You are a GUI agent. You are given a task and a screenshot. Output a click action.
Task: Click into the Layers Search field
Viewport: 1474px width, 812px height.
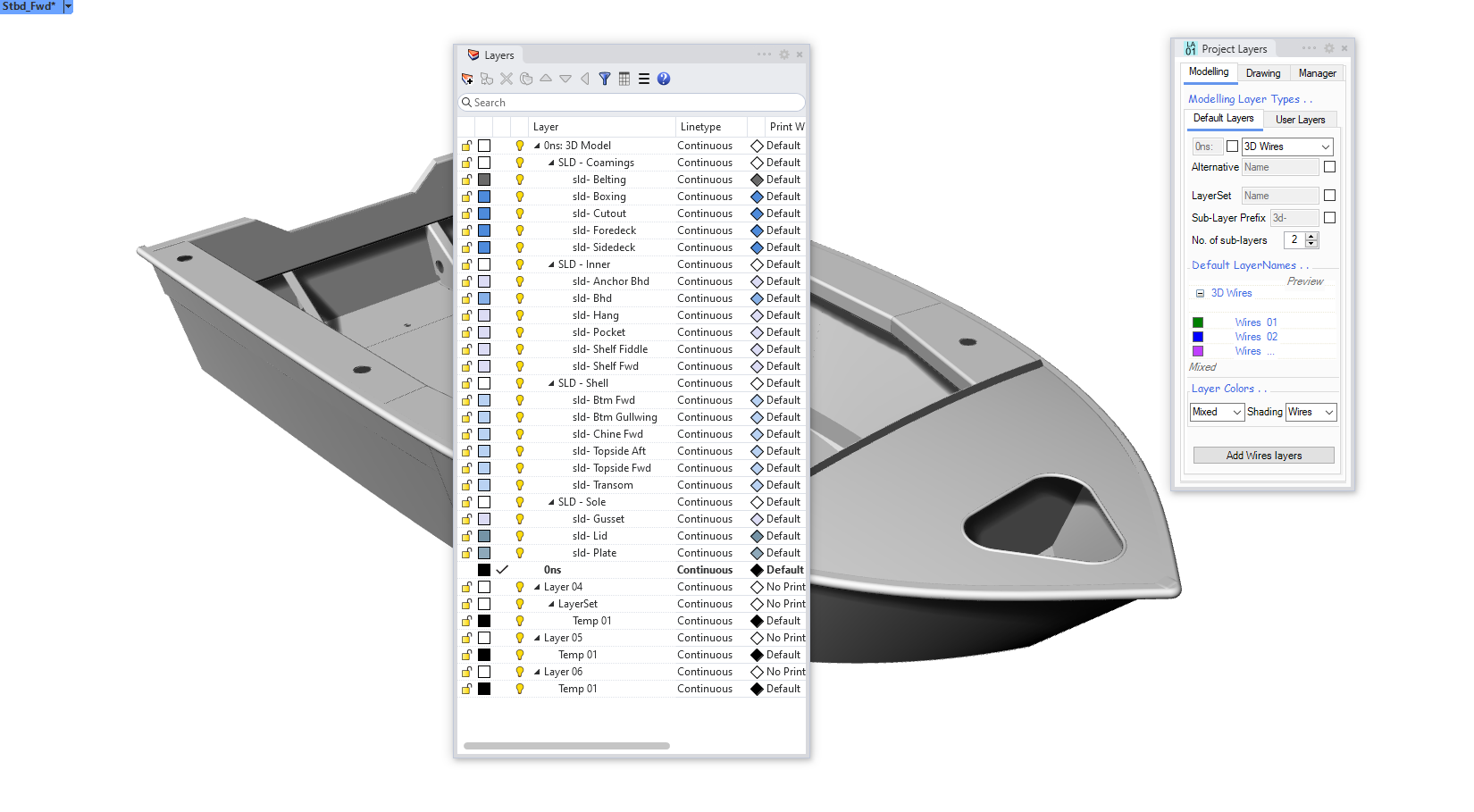(632, 103)
